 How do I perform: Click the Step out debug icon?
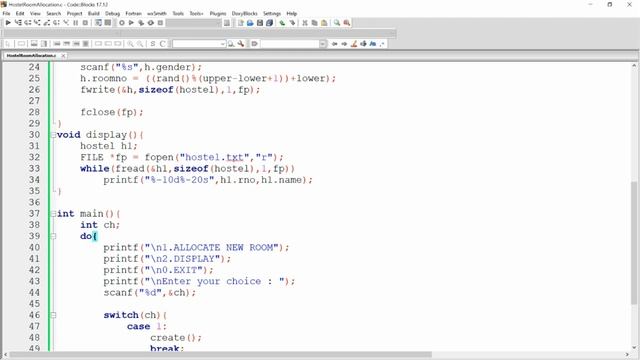(47, 23)
